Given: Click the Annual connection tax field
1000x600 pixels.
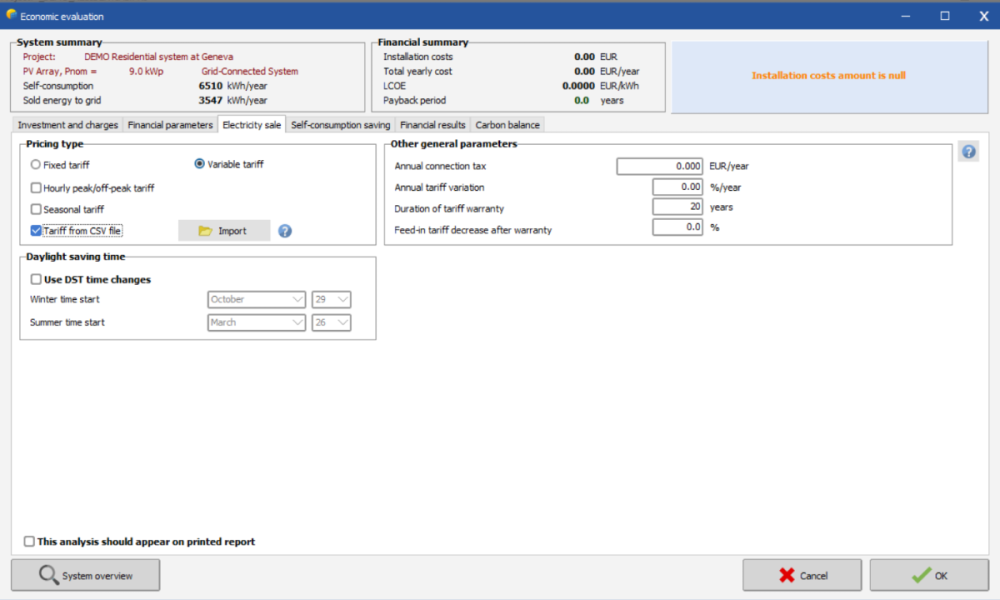Looking at the screenshot, I should (659, 167).
